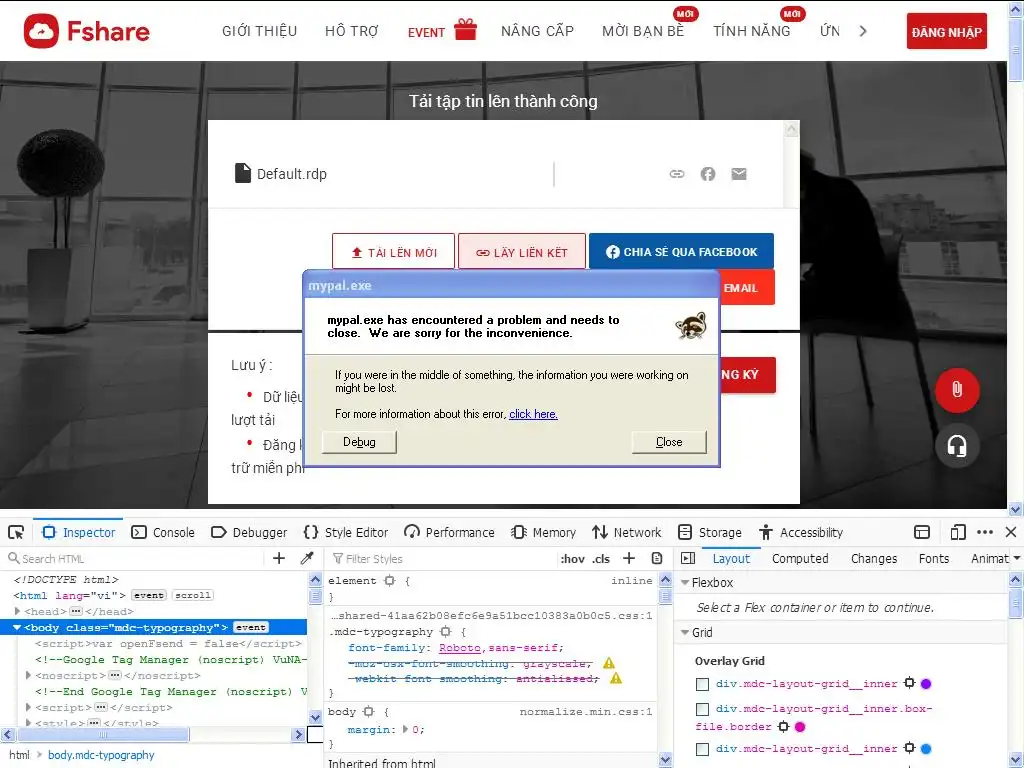Screen dimensions: 1024x768
Task: Show more navigation items with right chevron
Action: pyautogui.click(x=863, y=31)
